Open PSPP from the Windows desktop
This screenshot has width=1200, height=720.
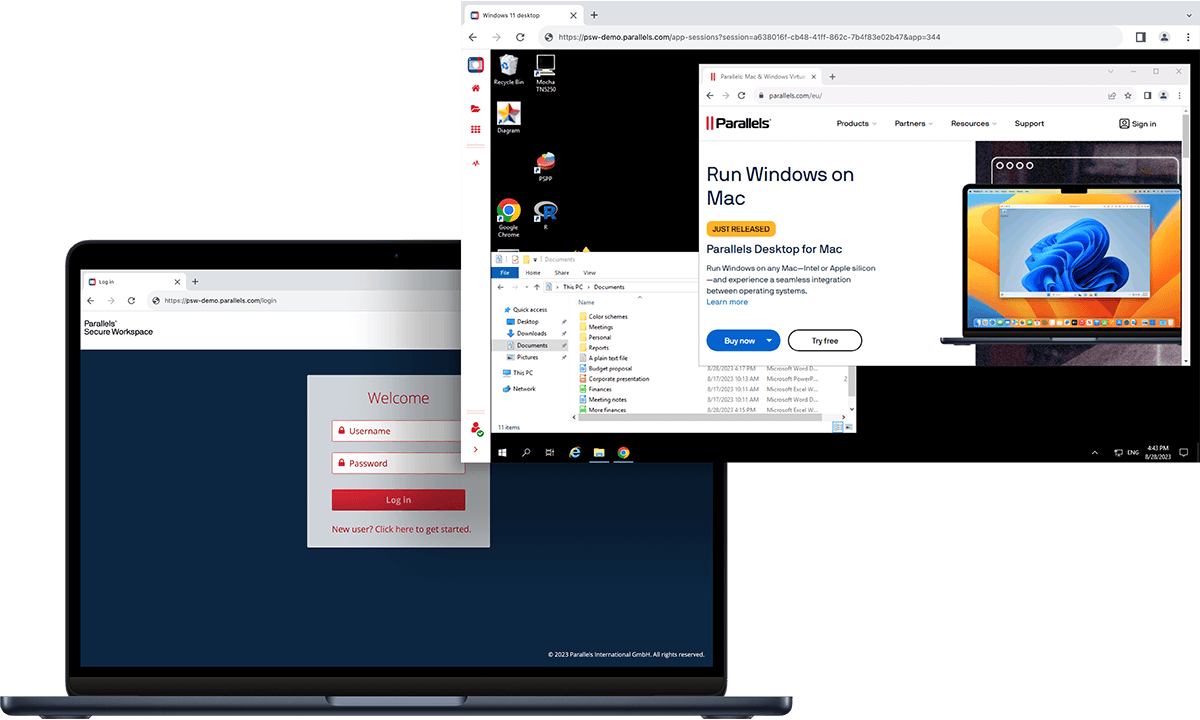545,165
